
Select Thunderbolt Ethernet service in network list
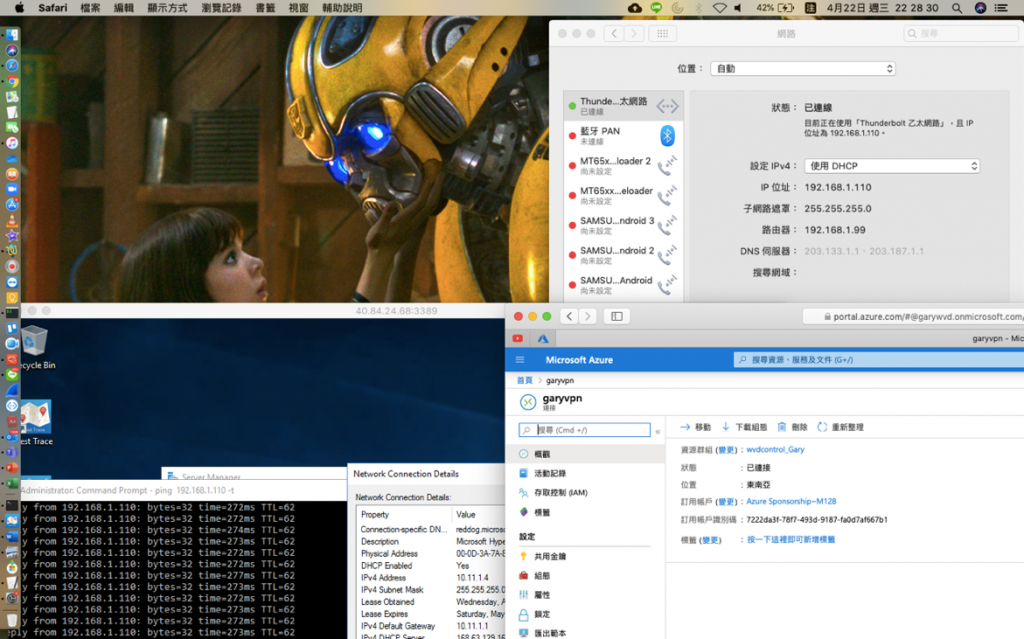coord(624,106)
